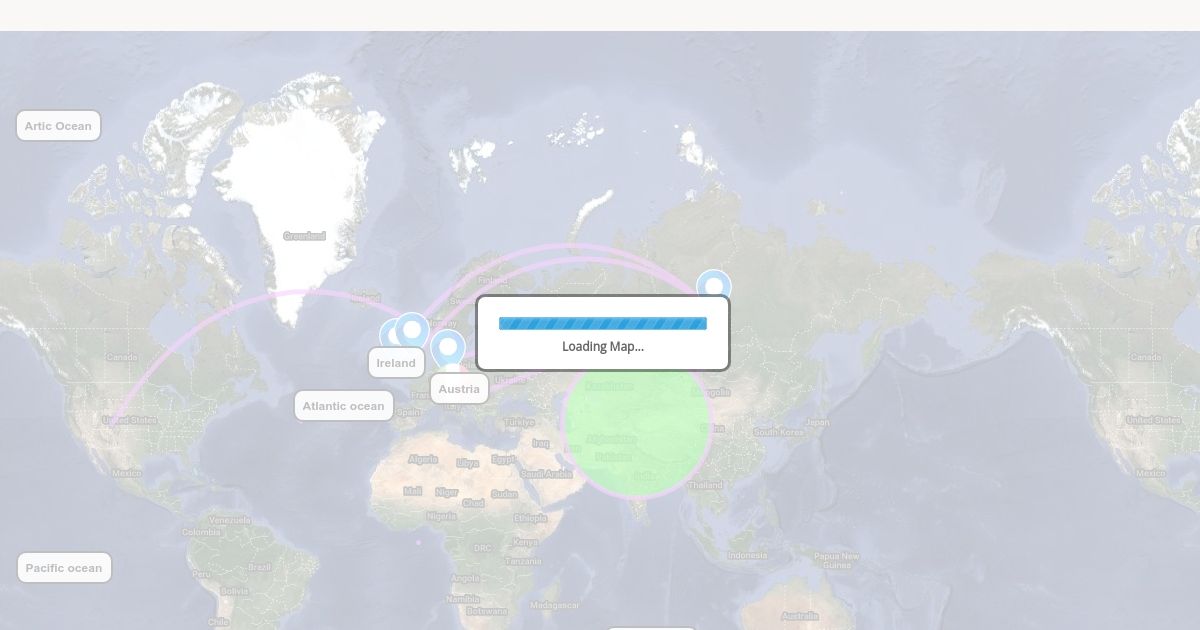
Task: Select the Atlantic ocean label
Action: click(x=343, y=406)
